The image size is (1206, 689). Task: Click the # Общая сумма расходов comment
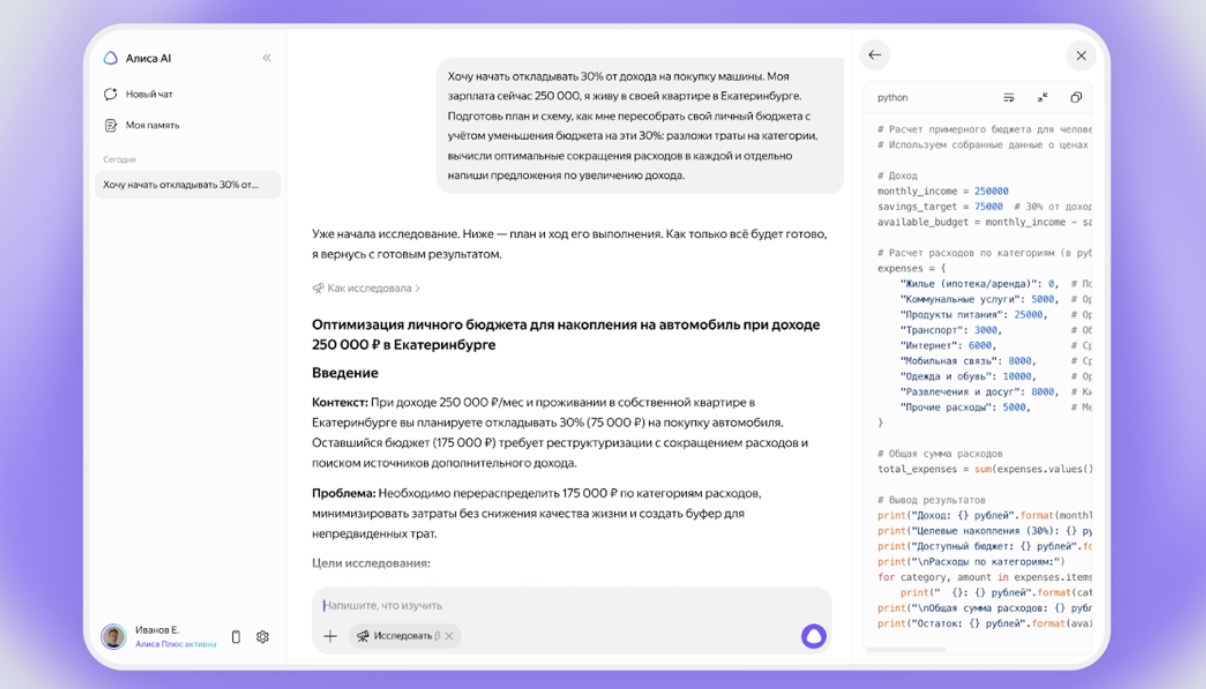(x=939, y=454)
